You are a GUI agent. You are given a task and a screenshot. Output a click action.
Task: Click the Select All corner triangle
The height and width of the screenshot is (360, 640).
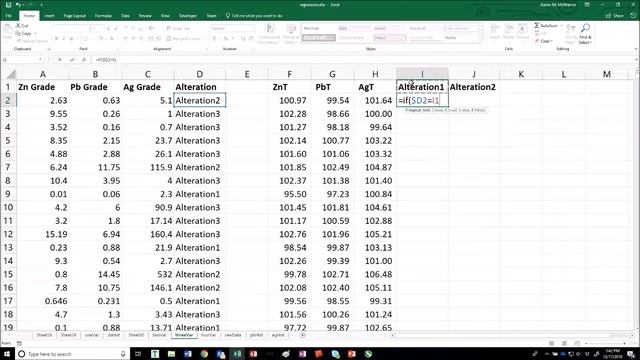tap(11, 74)
